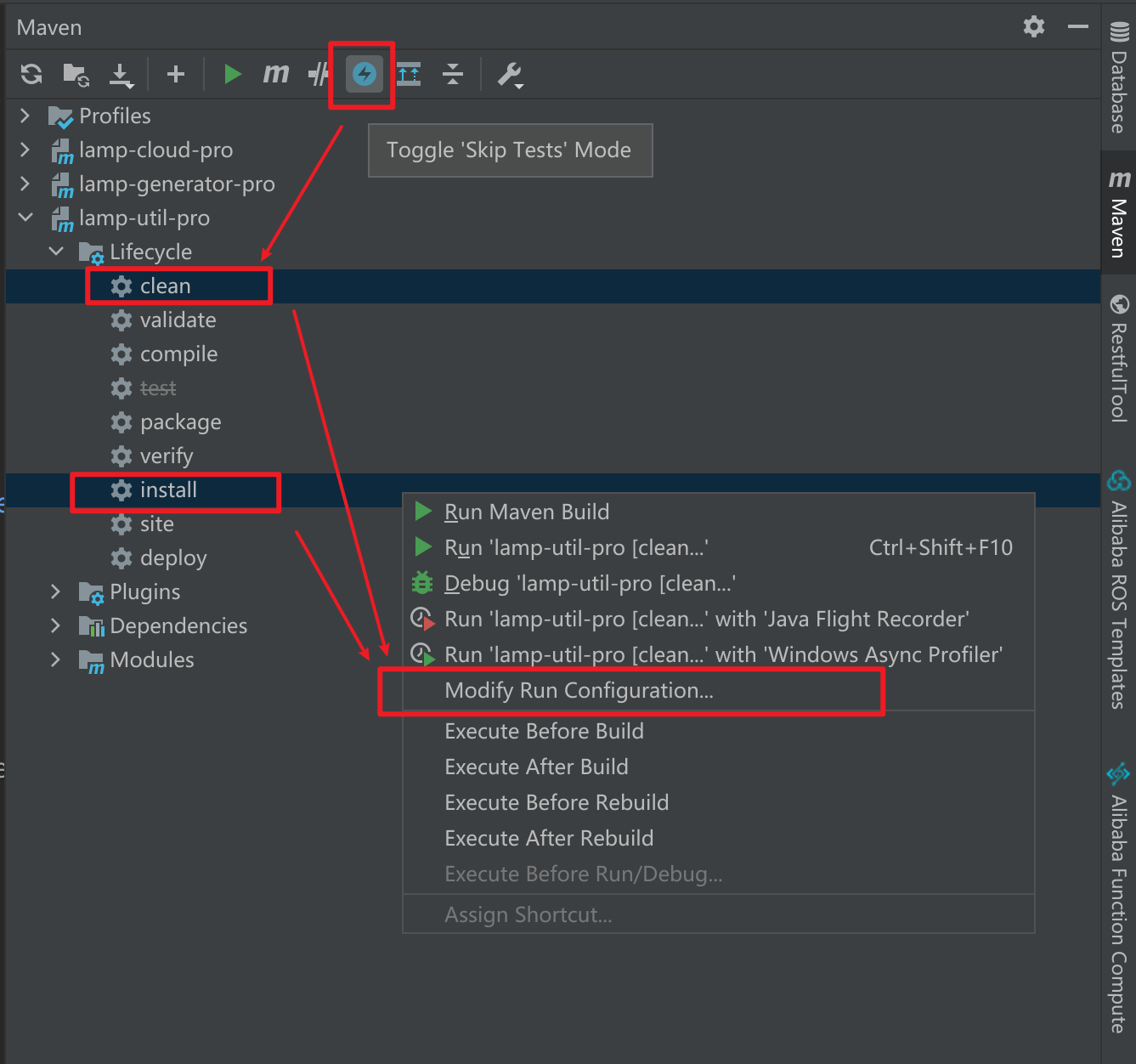Collapse the lamp-util-pro project node
Viewport: 1136px width, 1064px height.
point(25,218)
